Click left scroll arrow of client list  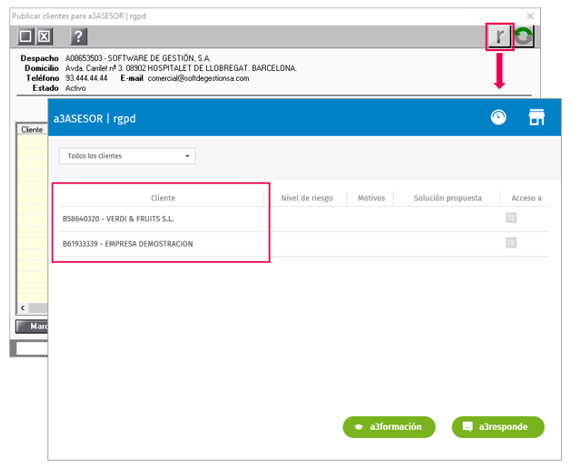[23, 308]
